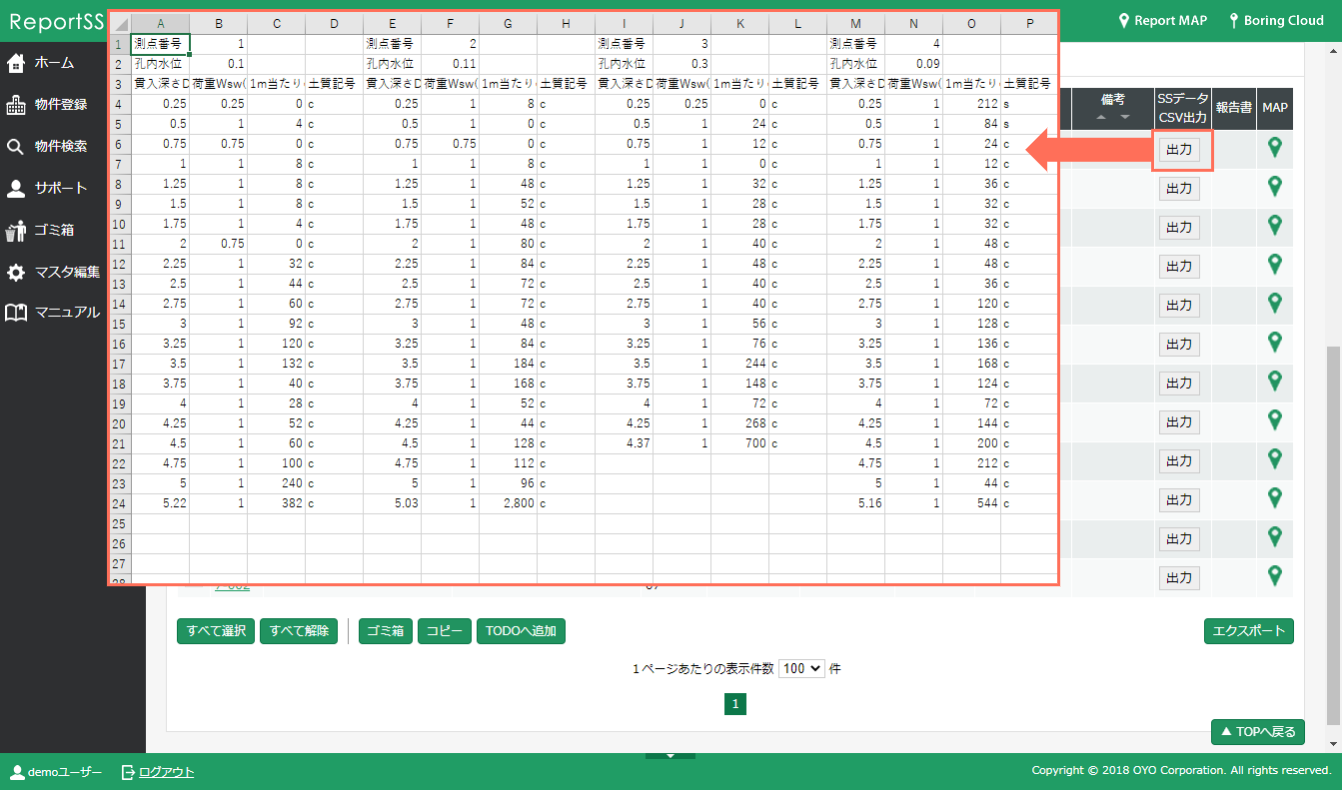1343x791 pixels.
Task: Select column A header in the spreadsheet
Action: coord(161,24)
